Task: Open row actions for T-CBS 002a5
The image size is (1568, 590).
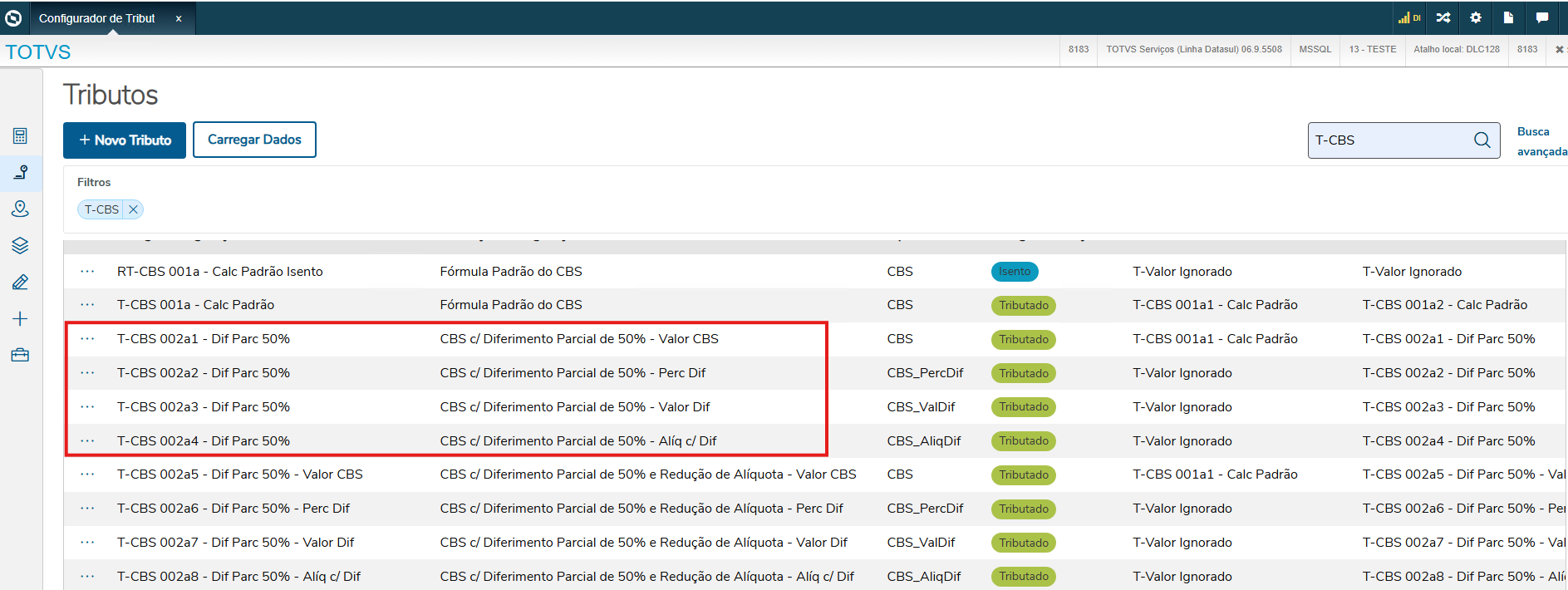Action: pyautogui.click(x=87, y=474)
